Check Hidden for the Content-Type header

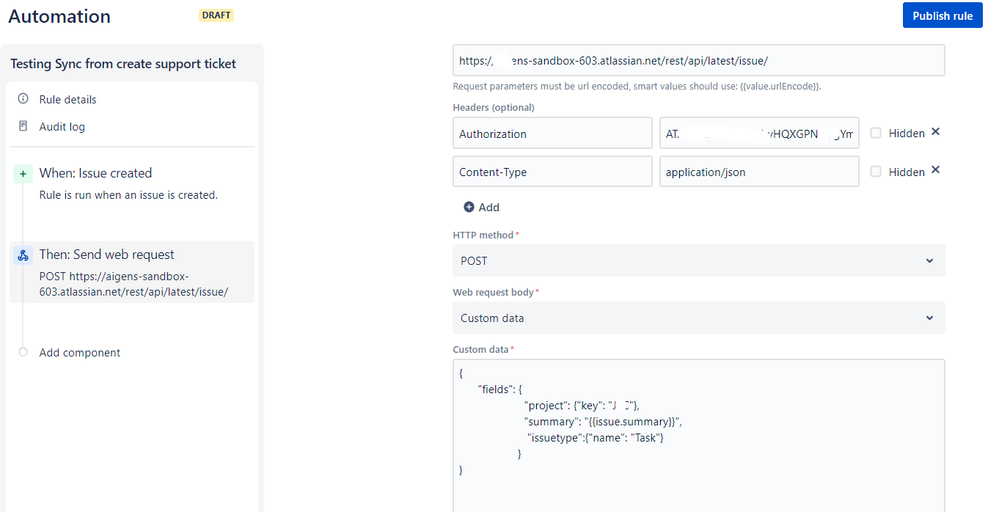pos(876,172)
